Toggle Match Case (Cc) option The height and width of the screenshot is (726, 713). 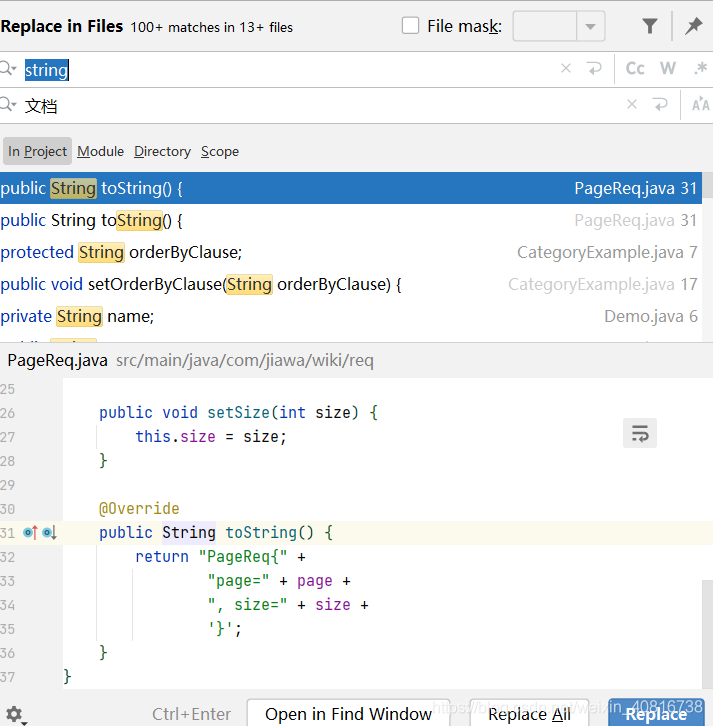(635, 69)
